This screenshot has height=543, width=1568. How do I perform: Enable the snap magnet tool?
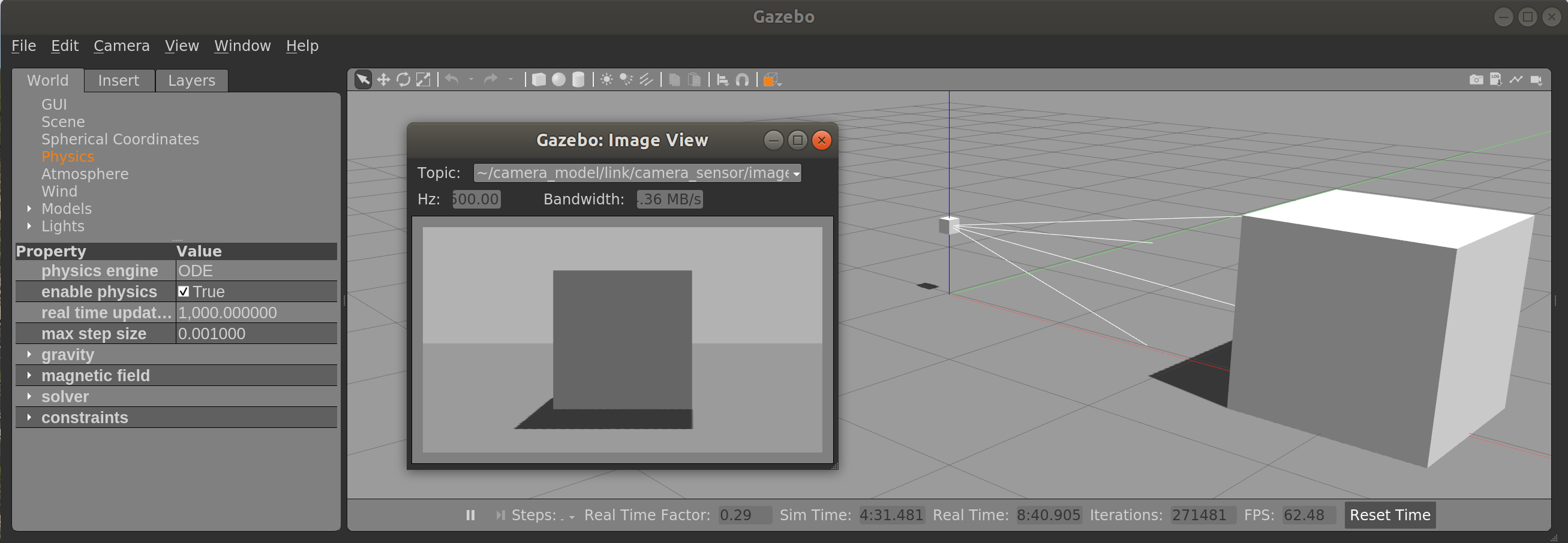[x=742, y=80]
